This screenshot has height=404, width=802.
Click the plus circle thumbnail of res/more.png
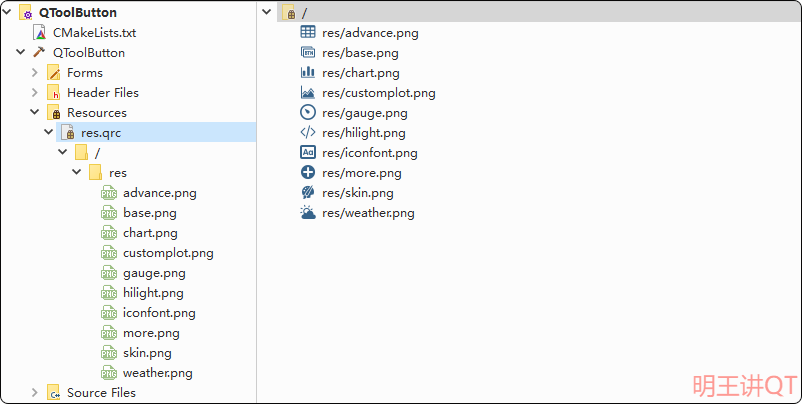click(308, 172)
